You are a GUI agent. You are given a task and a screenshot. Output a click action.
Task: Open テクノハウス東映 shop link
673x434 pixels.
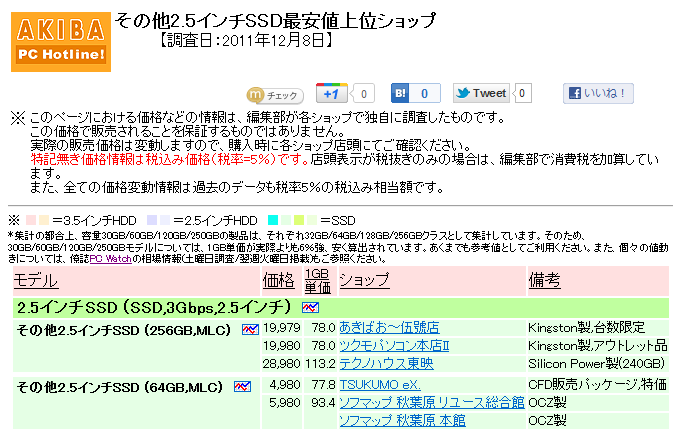pyautogui.click(x=386, y=364)
